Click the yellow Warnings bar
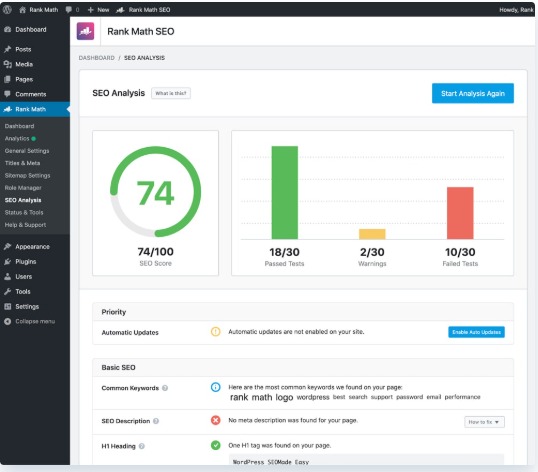 (x=372, y=234)
